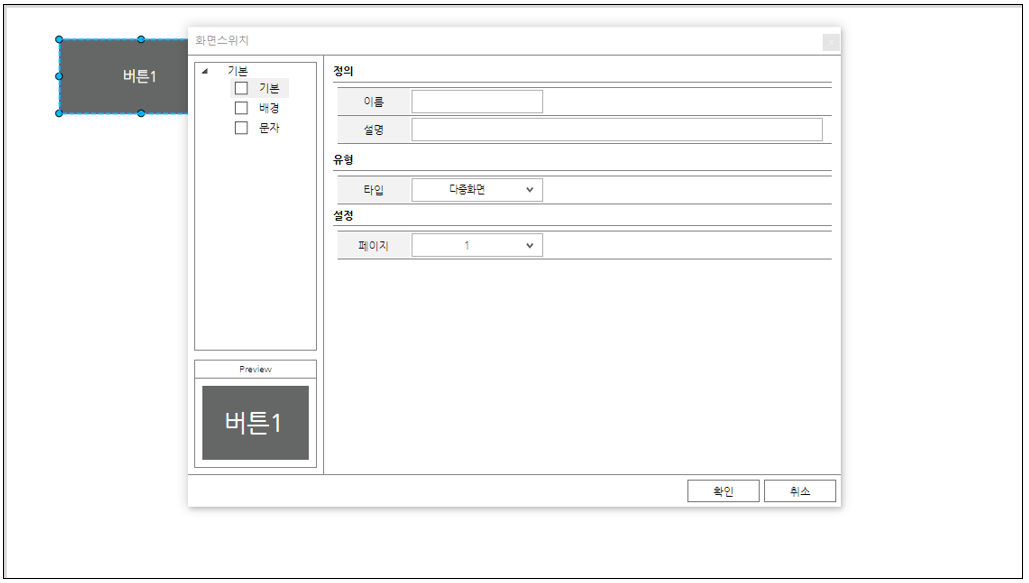Select the 문자 tree item label

tap(269, 127)
